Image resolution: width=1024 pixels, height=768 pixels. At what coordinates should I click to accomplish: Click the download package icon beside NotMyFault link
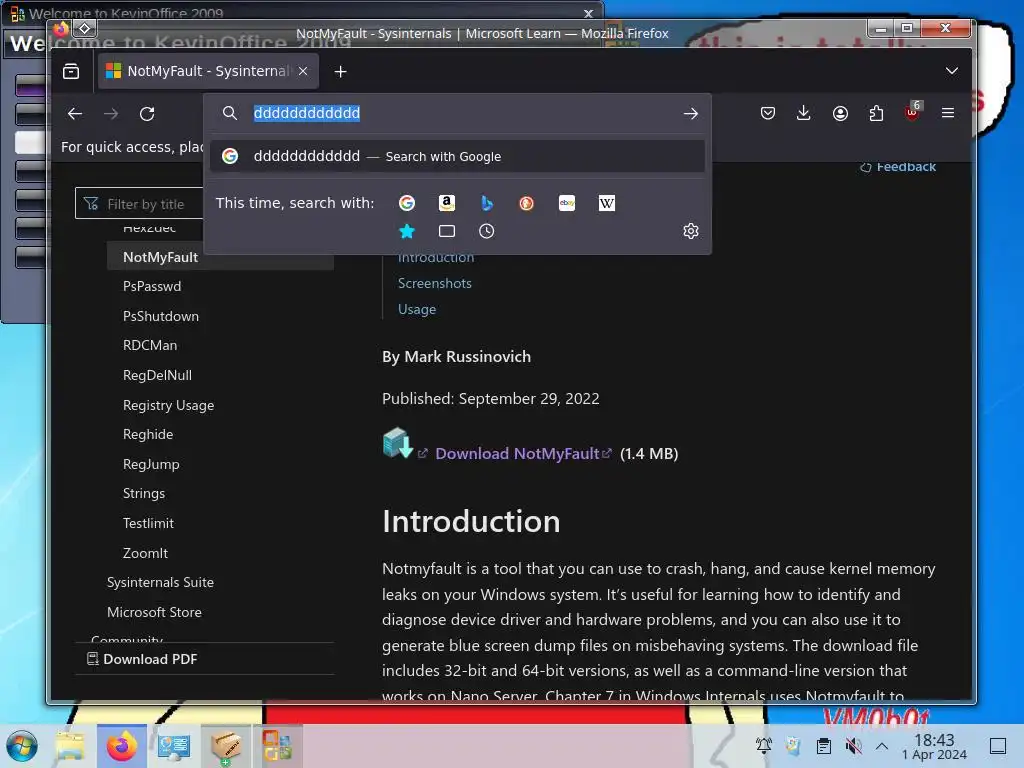pos(397,443)
